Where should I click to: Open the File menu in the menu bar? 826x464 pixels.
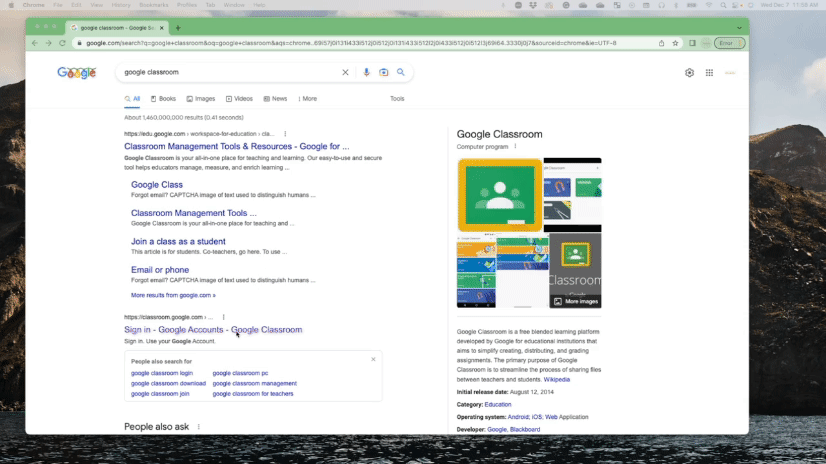[57, 5]
